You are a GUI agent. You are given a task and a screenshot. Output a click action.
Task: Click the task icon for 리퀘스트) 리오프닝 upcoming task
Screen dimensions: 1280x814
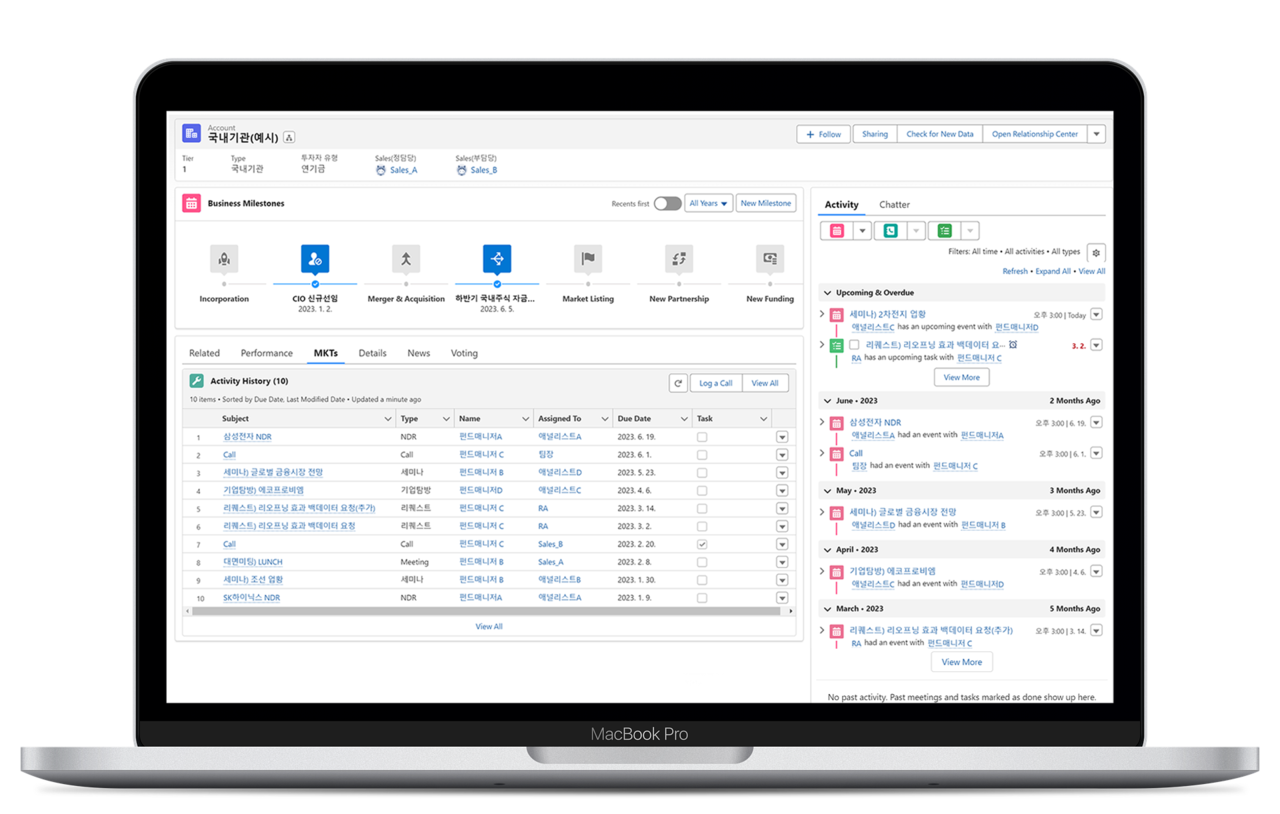tap(837, 345)
